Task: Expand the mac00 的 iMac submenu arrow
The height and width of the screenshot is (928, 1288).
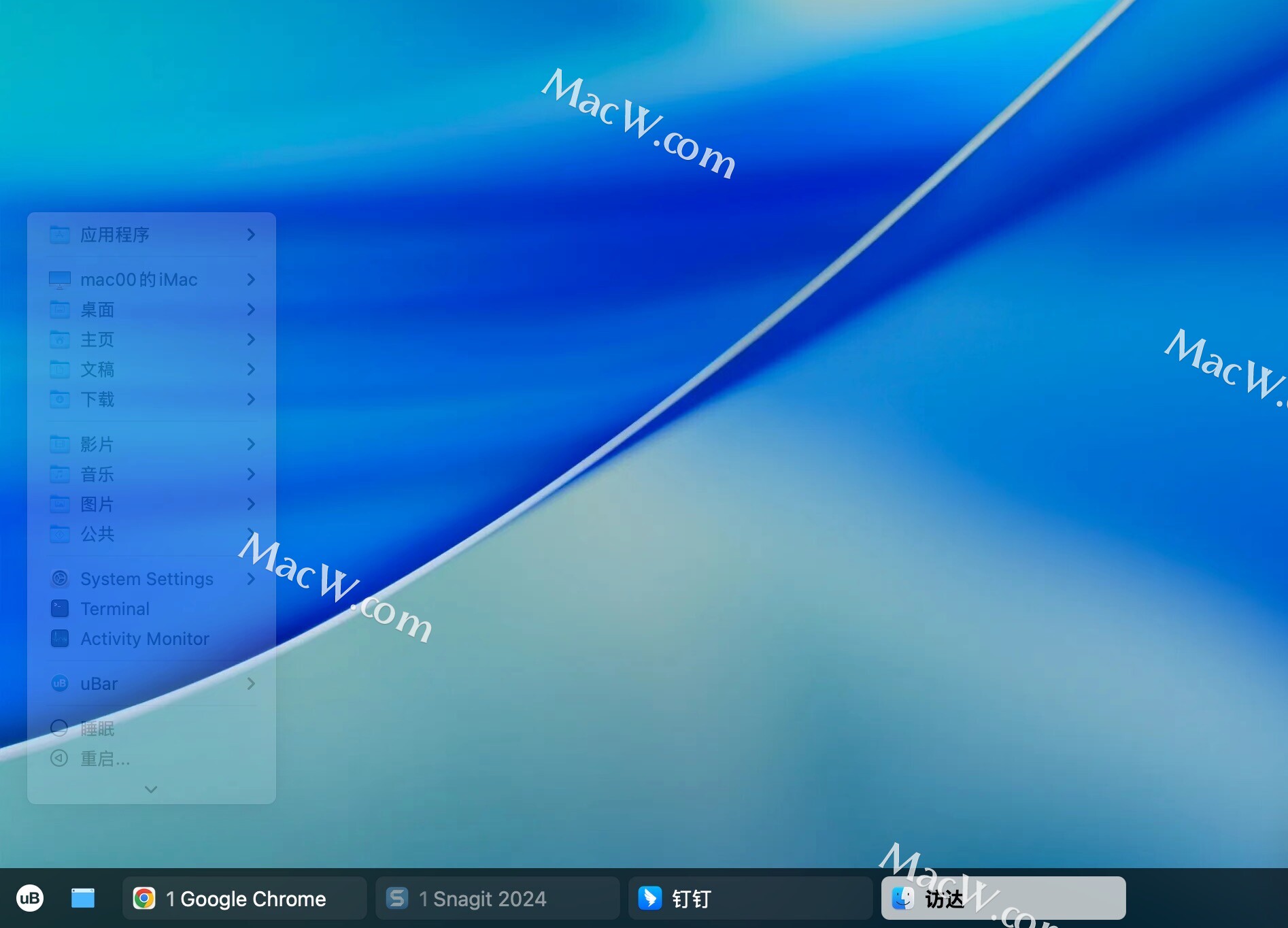Action: (x=251, y=280)
